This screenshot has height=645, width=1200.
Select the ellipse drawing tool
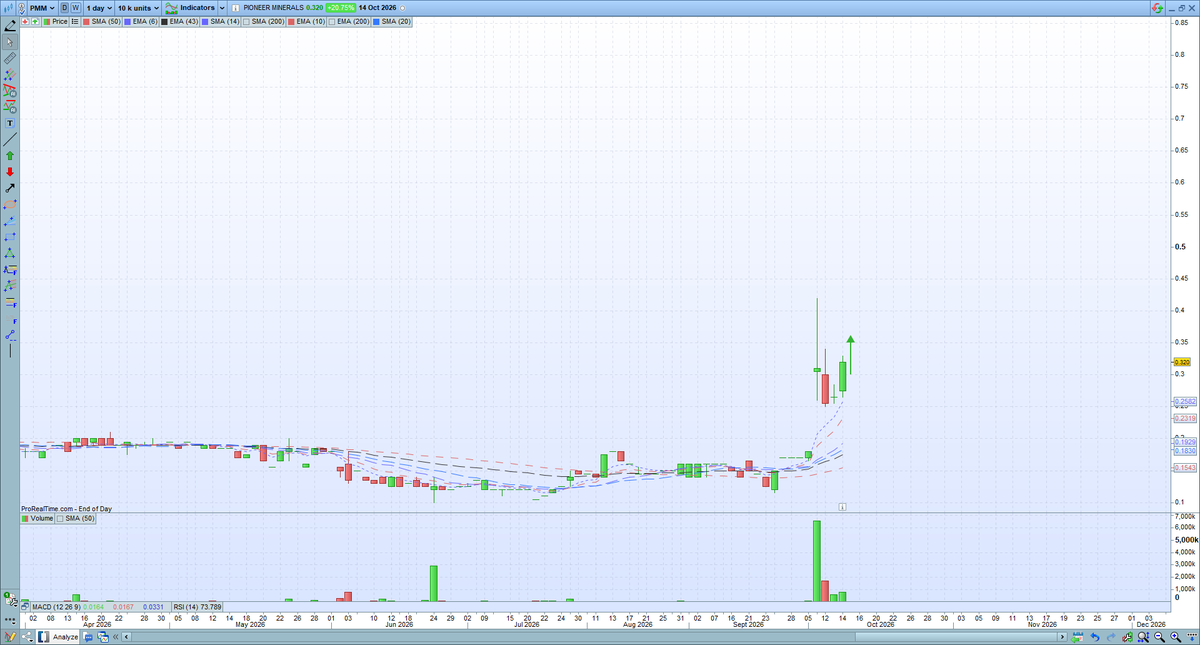(x=10, y=205)
